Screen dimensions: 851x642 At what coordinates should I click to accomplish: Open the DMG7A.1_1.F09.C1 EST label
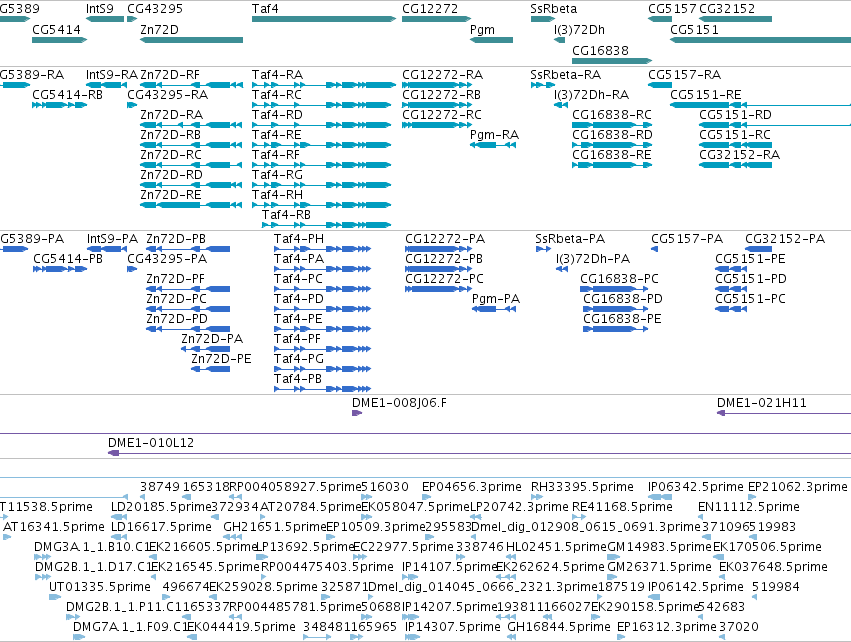point(130,627)
